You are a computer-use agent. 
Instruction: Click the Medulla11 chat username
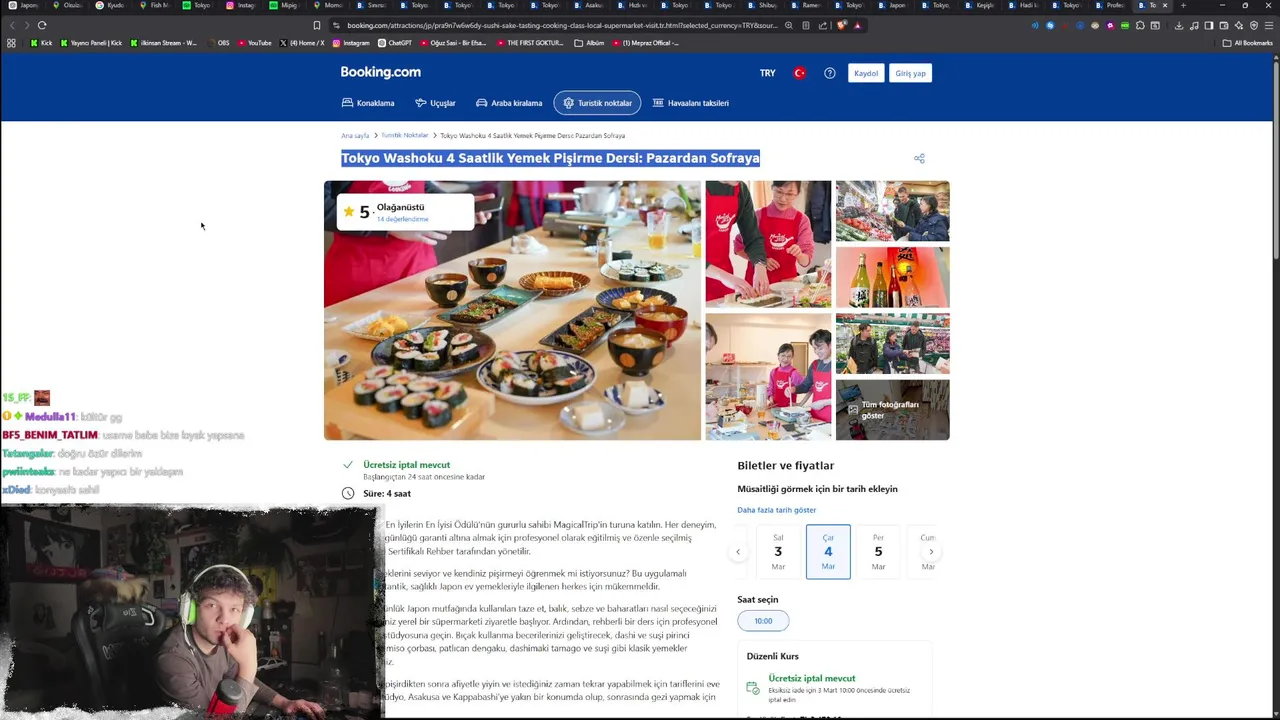(49, 416)
